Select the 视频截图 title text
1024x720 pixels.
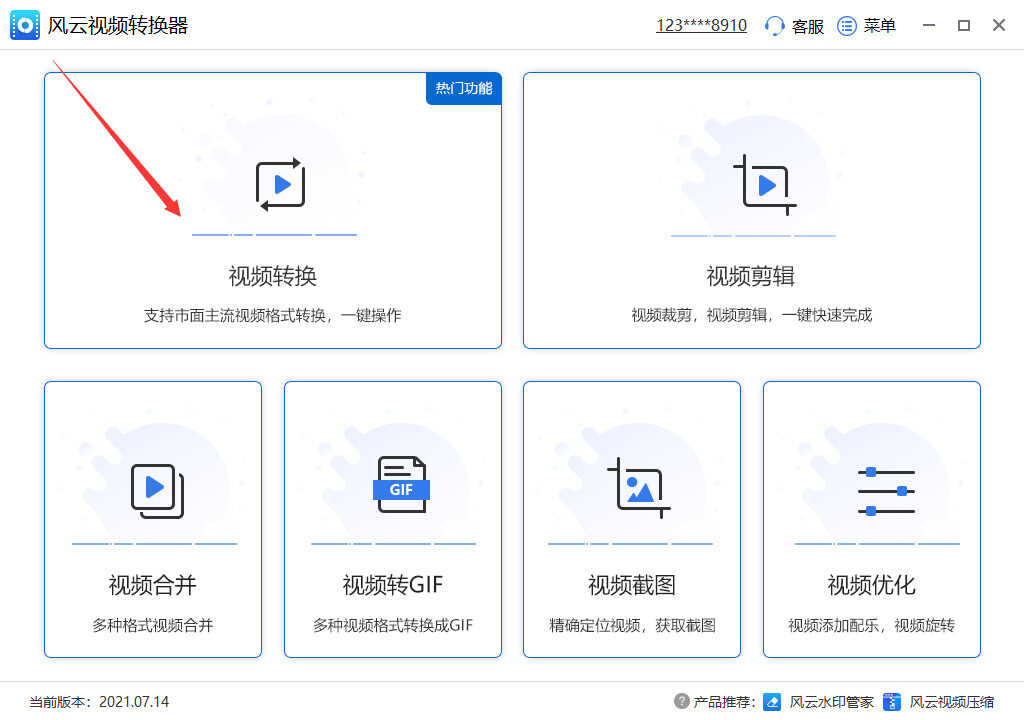pyautogui.click(x=632, y=585)
